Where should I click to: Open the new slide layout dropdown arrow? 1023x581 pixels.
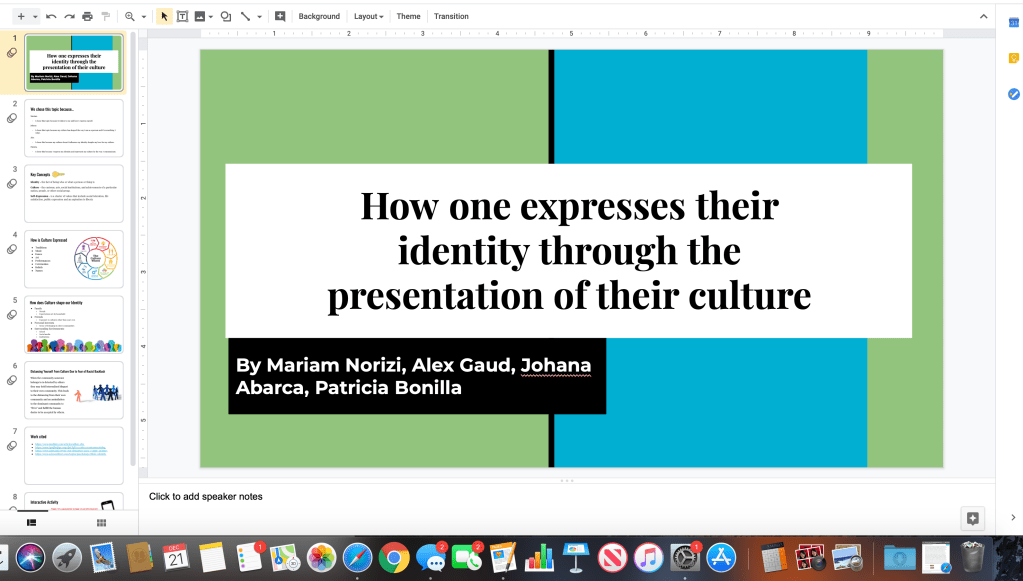point(35,17)
